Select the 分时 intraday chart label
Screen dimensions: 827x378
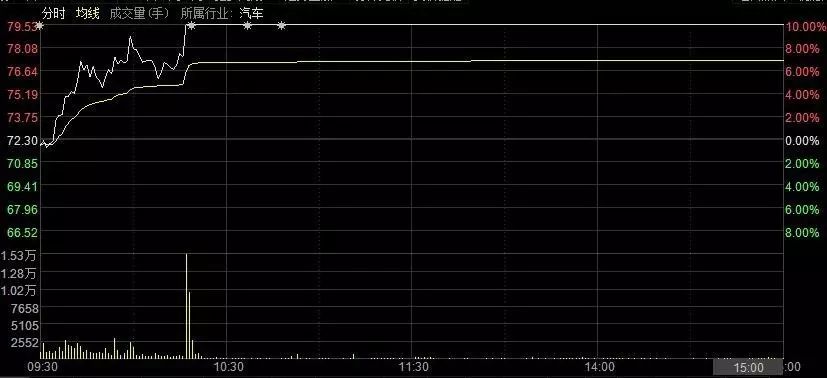click(x=53, y=14)
